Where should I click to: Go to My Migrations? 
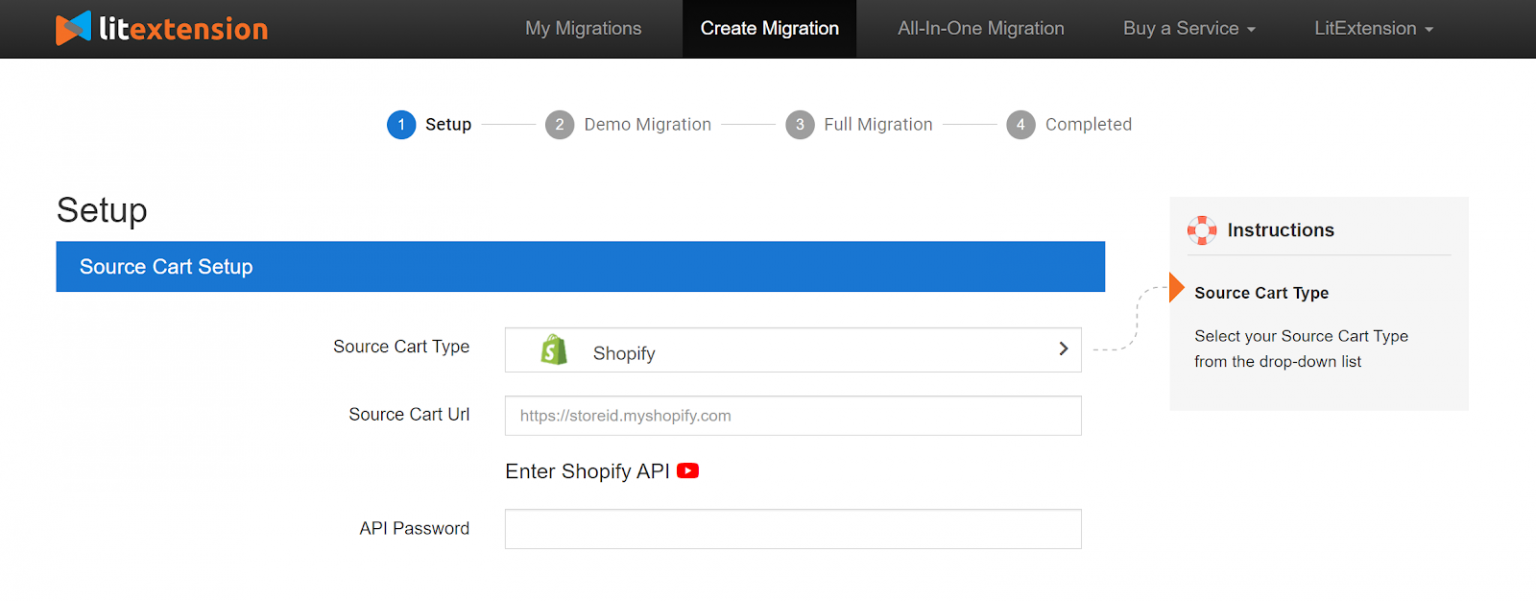pyautogui.click(x=583, y=28)
